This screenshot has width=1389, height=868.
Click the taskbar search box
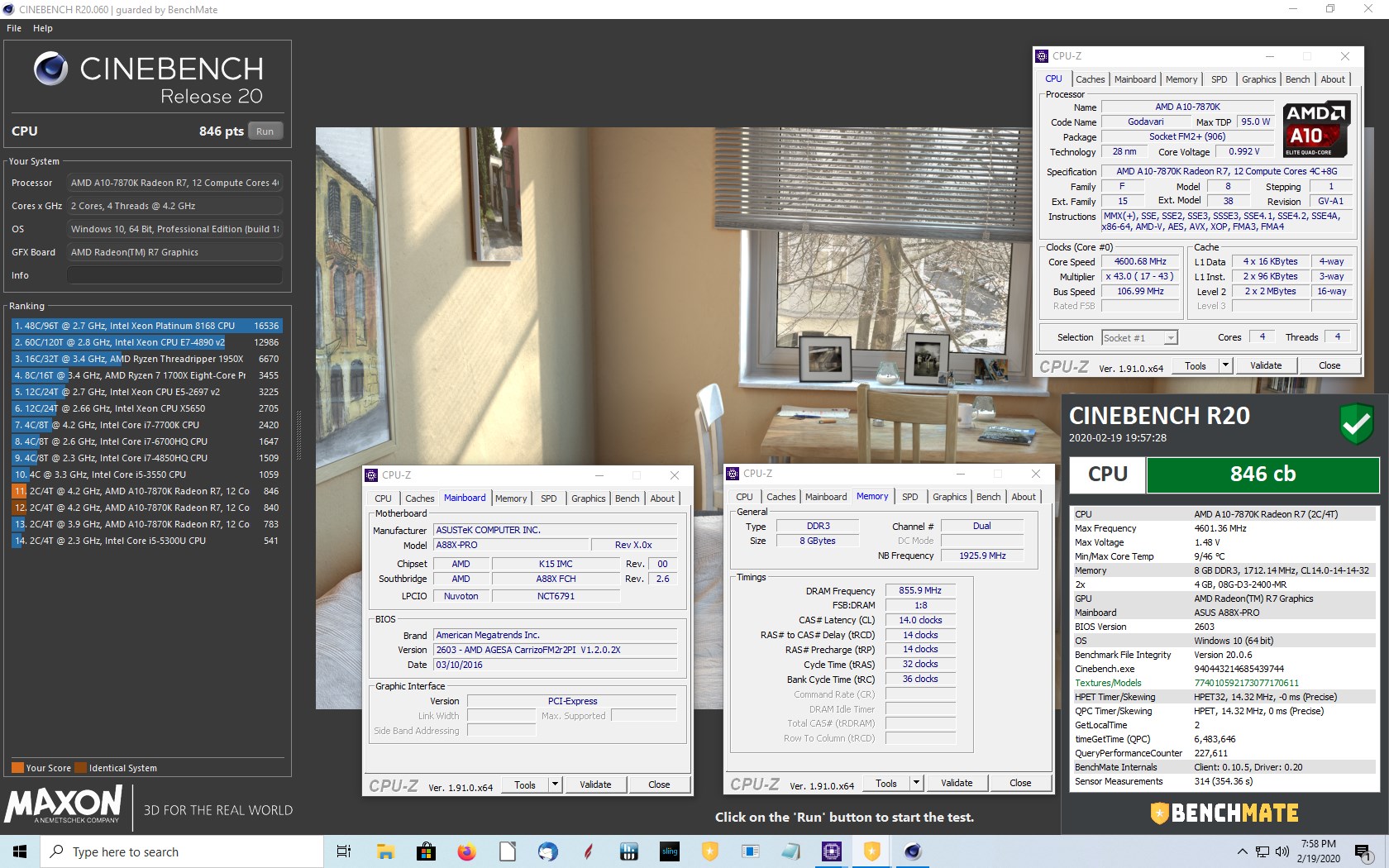(182, 851)
